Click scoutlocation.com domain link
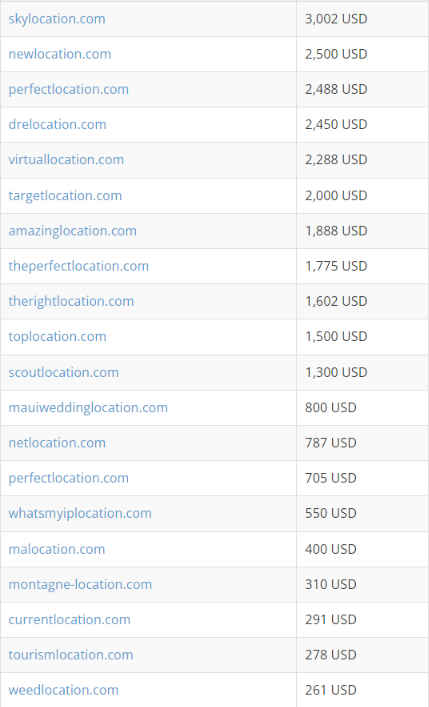The height and width of the screenshot is (707, 429). 64,372
